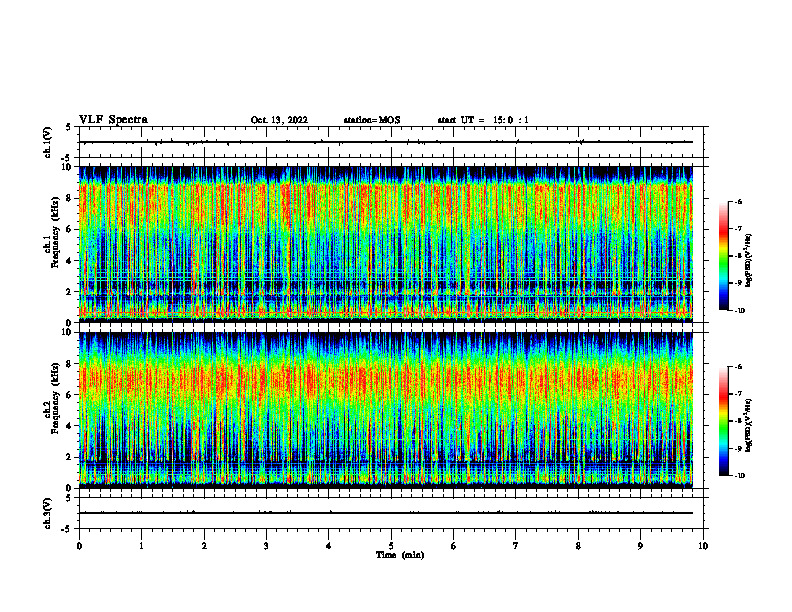
Task: Click the "-7" tick on upper color bar
Action: click(738, 229)
